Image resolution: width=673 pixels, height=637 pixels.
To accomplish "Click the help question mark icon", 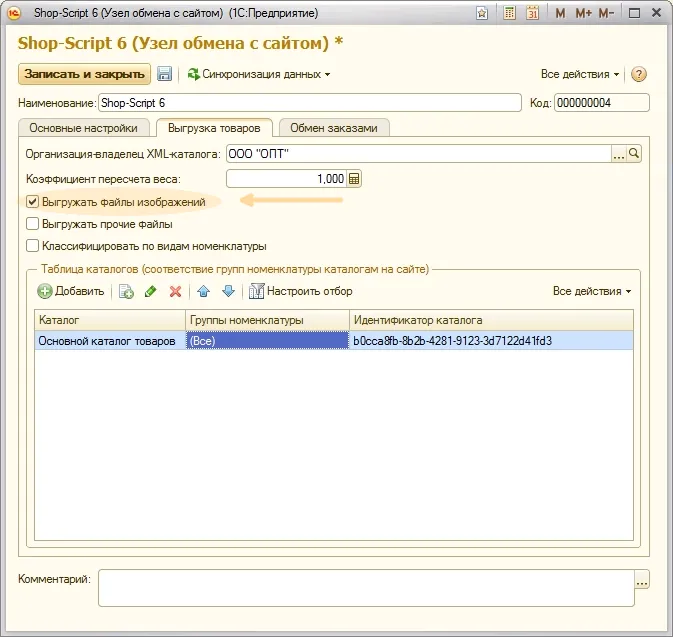I will click(639, 74).
